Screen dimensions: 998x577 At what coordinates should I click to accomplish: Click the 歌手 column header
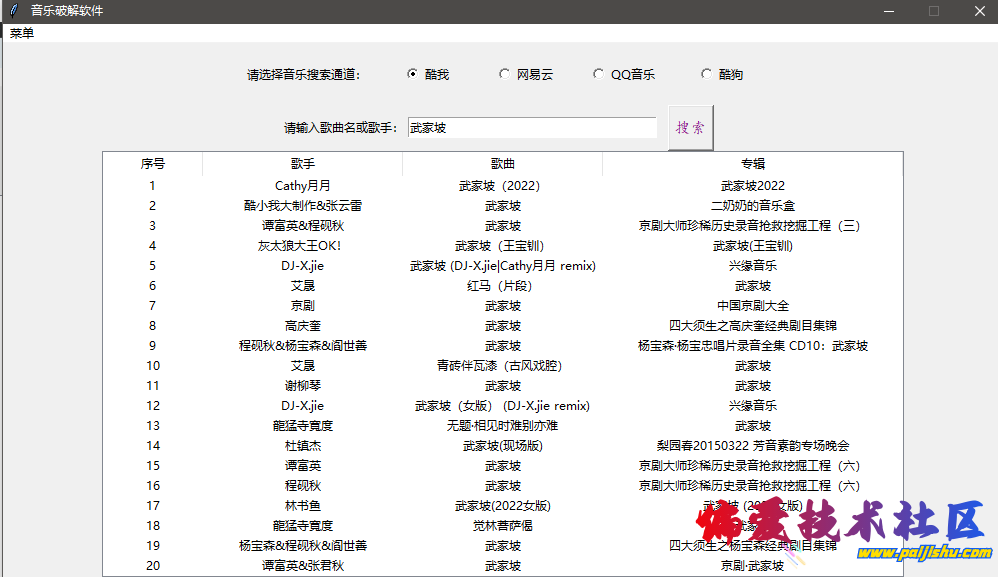coord(303,164)
